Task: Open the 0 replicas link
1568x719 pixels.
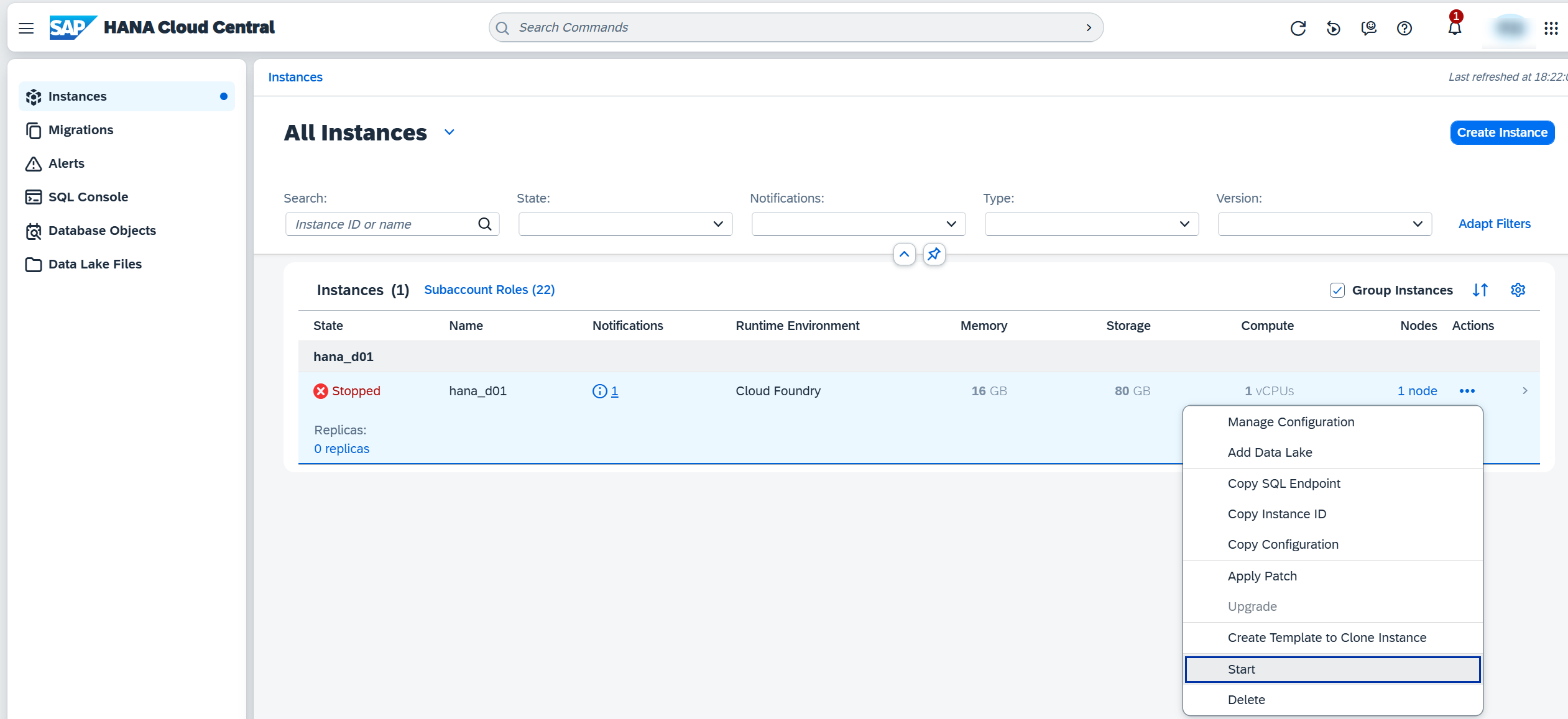Action: click(x=341, y=449)
